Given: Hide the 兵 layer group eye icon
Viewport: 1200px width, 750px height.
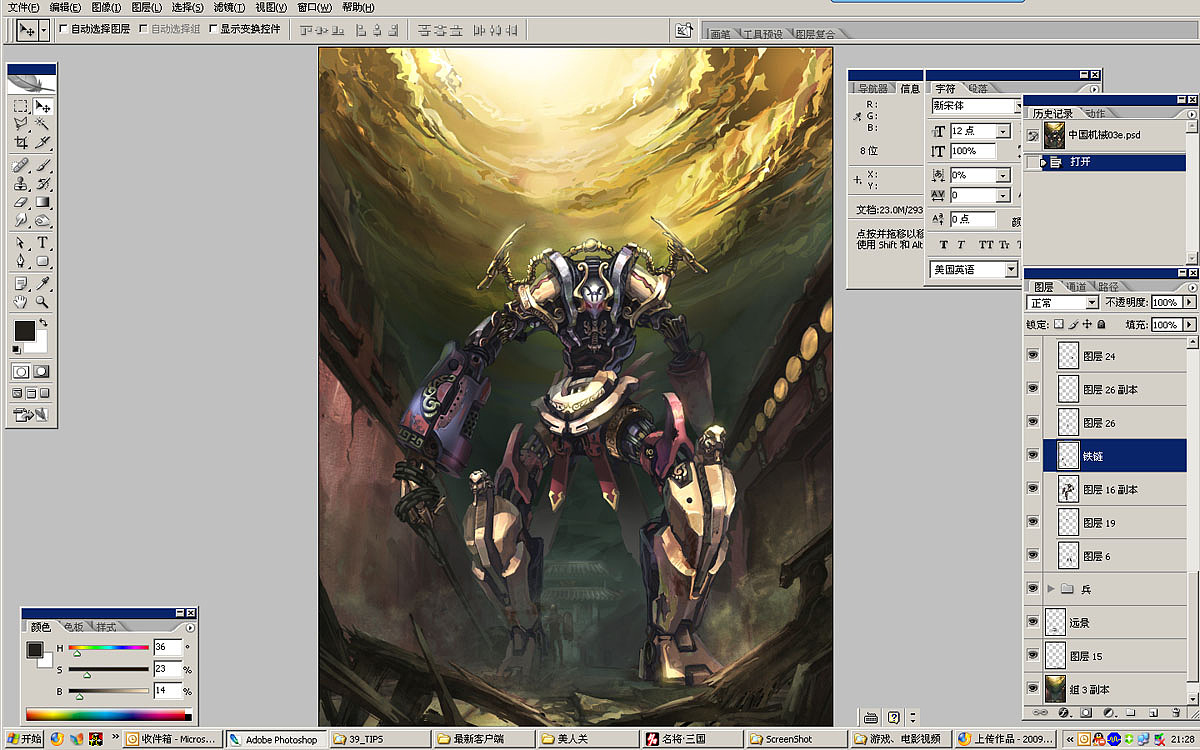Looking at the screenshot, I should 1033,589.
